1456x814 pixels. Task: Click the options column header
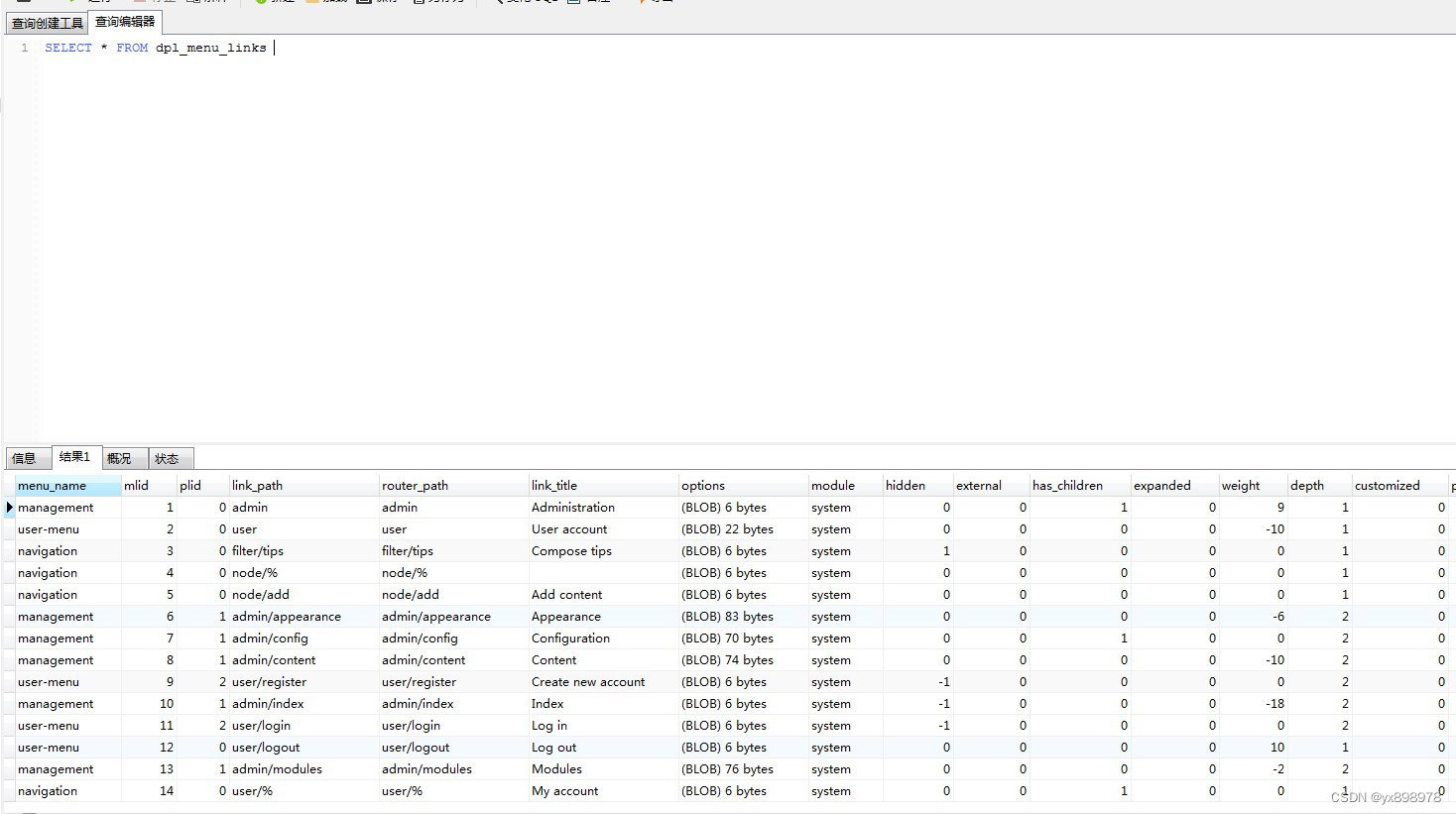click(x=744, y=485)
